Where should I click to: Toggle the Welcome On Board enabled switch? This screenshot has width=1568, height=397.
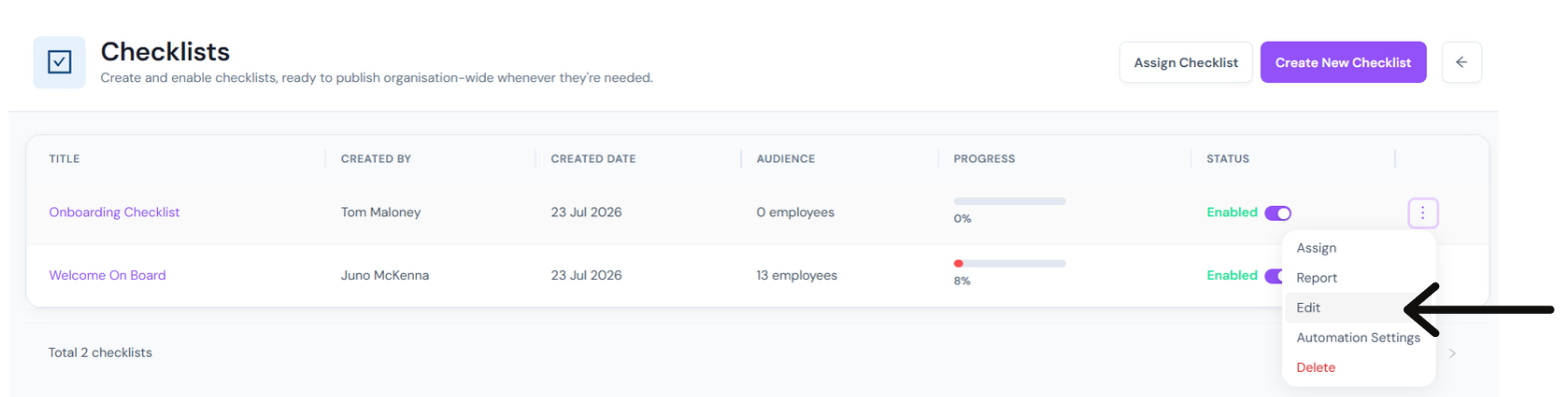pyautogui.click(x=1273, y=276)
